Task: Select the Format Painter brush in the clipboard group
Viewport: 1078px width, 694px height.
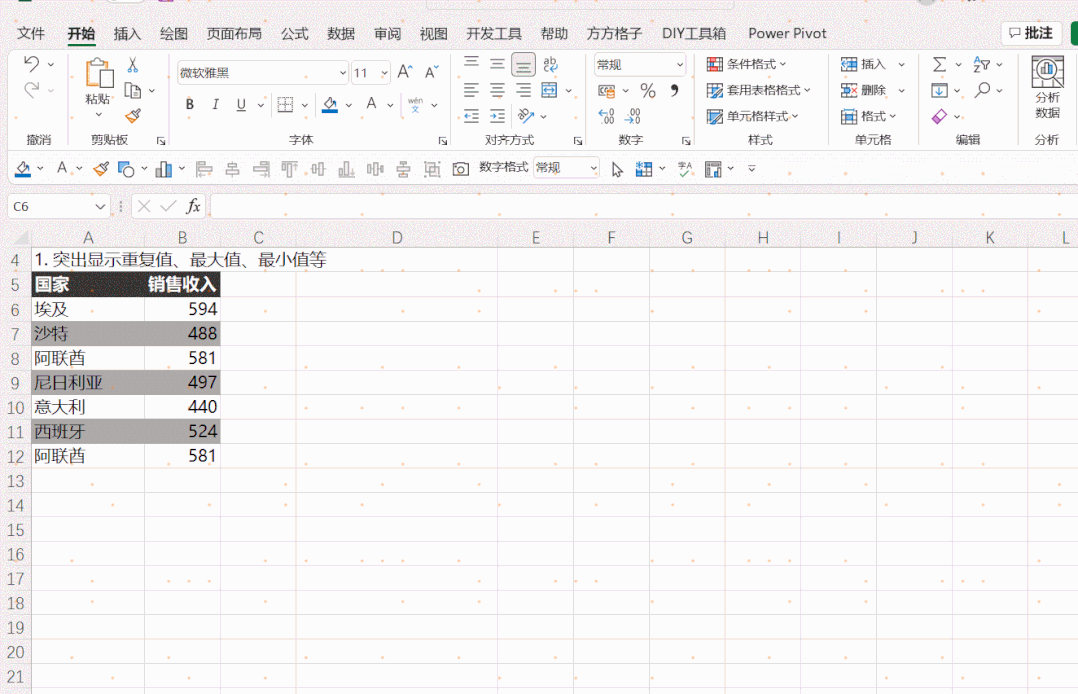Action: coord(133,116)
